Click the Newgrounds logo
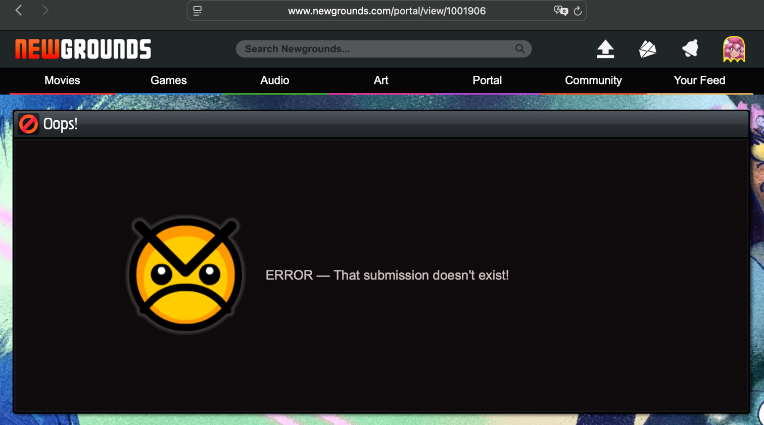The width and height of the screenshot is (764, 425). [83, 49]
